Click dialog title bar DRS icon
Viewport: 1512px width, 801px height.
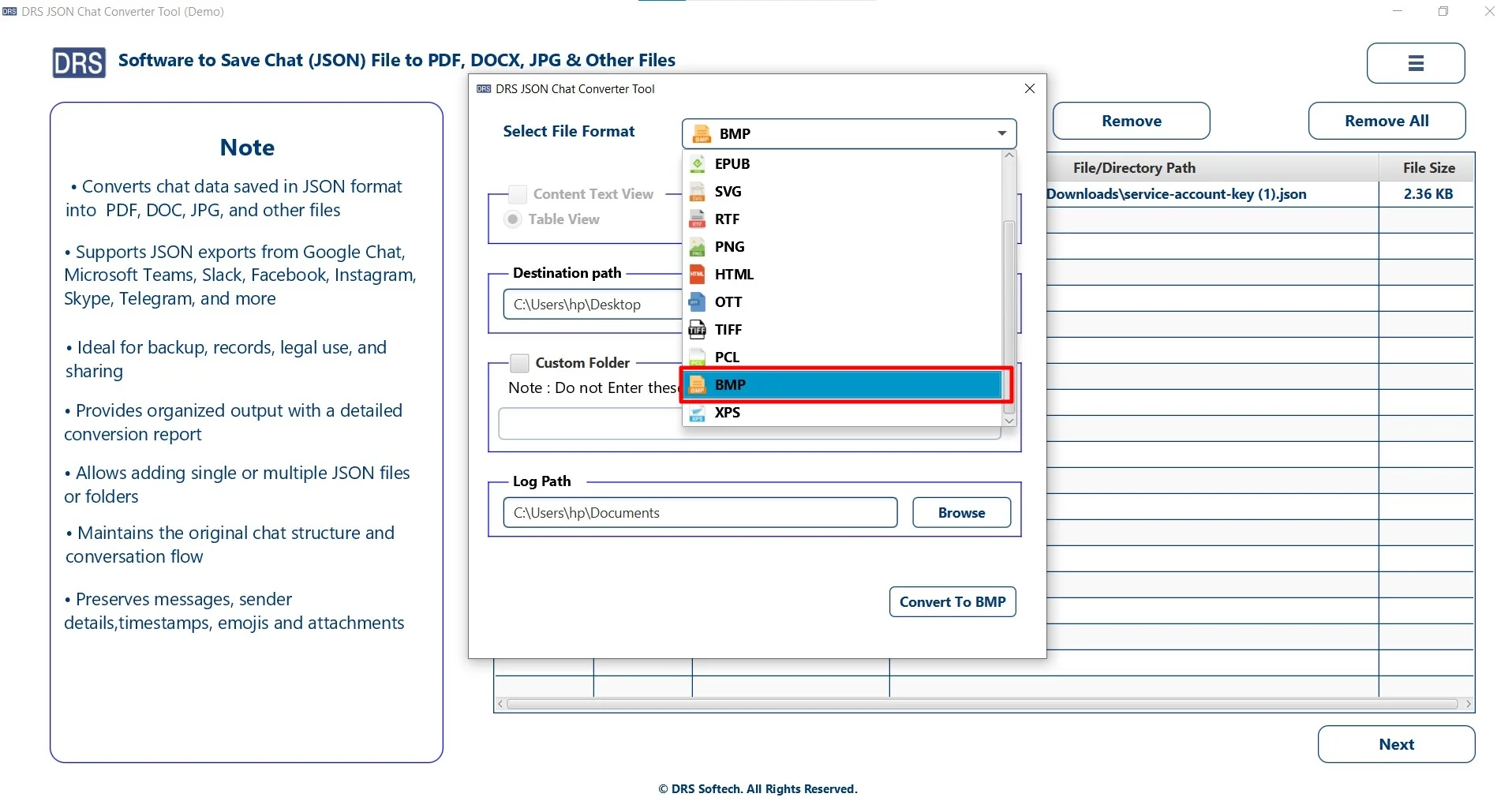pyautogui.click(x=484, y=89)
